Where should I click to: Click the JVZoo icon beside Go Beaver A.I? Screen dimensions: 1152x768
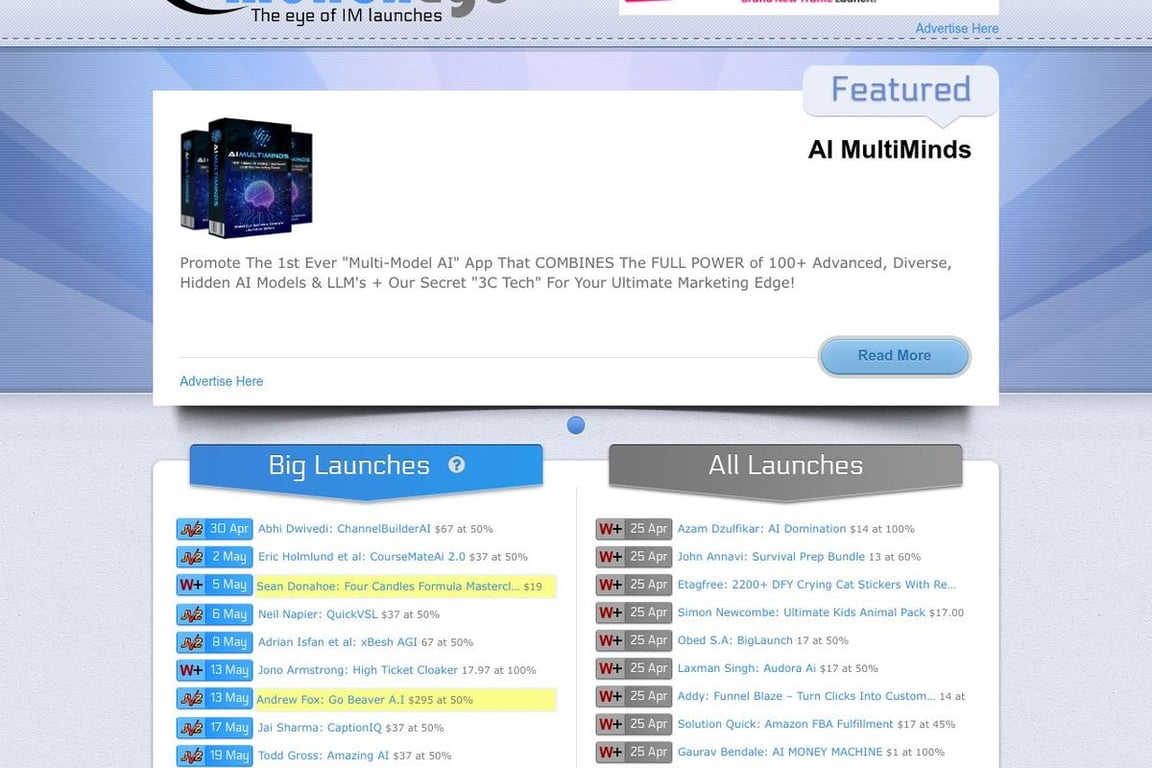pos(192,698)
